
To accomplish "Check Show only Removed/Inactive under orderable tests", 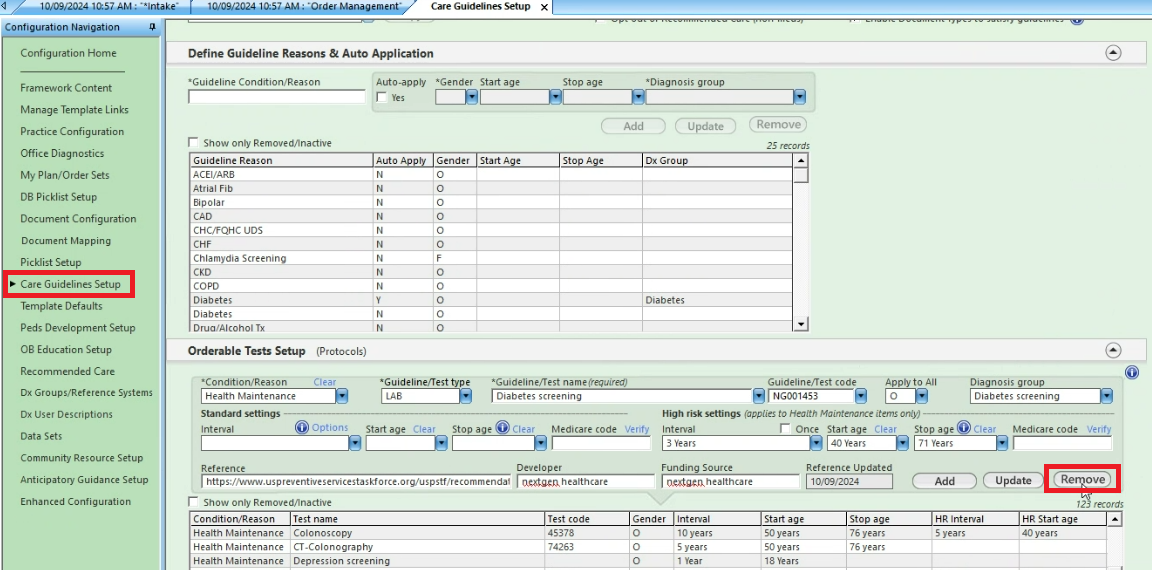I will pyautogui.click(x=193, y=502).
